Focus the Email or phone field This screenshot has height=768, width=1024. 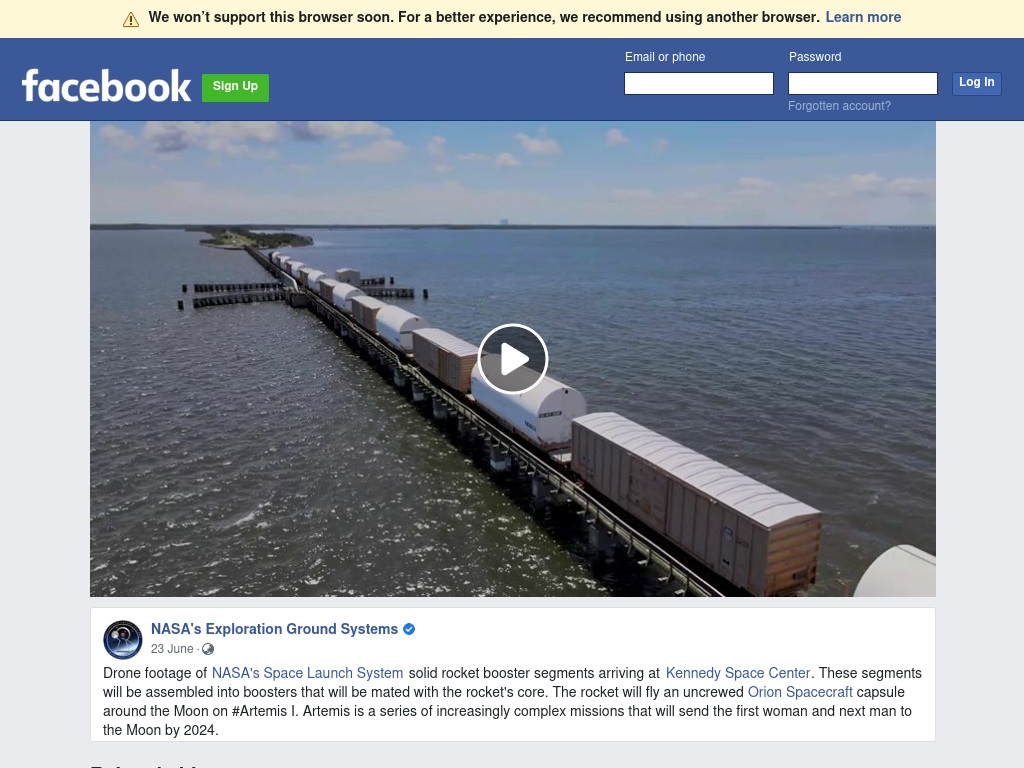[699, 84]
